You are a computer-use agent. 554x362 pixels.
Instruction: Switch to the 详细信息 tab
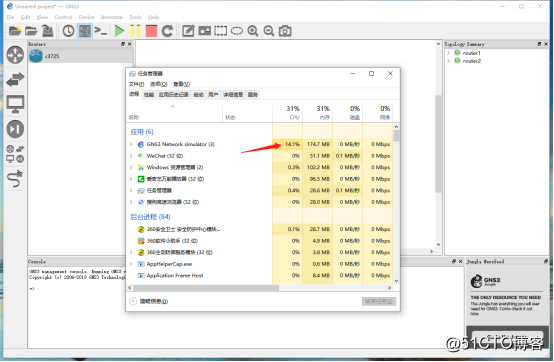point(233,94)
